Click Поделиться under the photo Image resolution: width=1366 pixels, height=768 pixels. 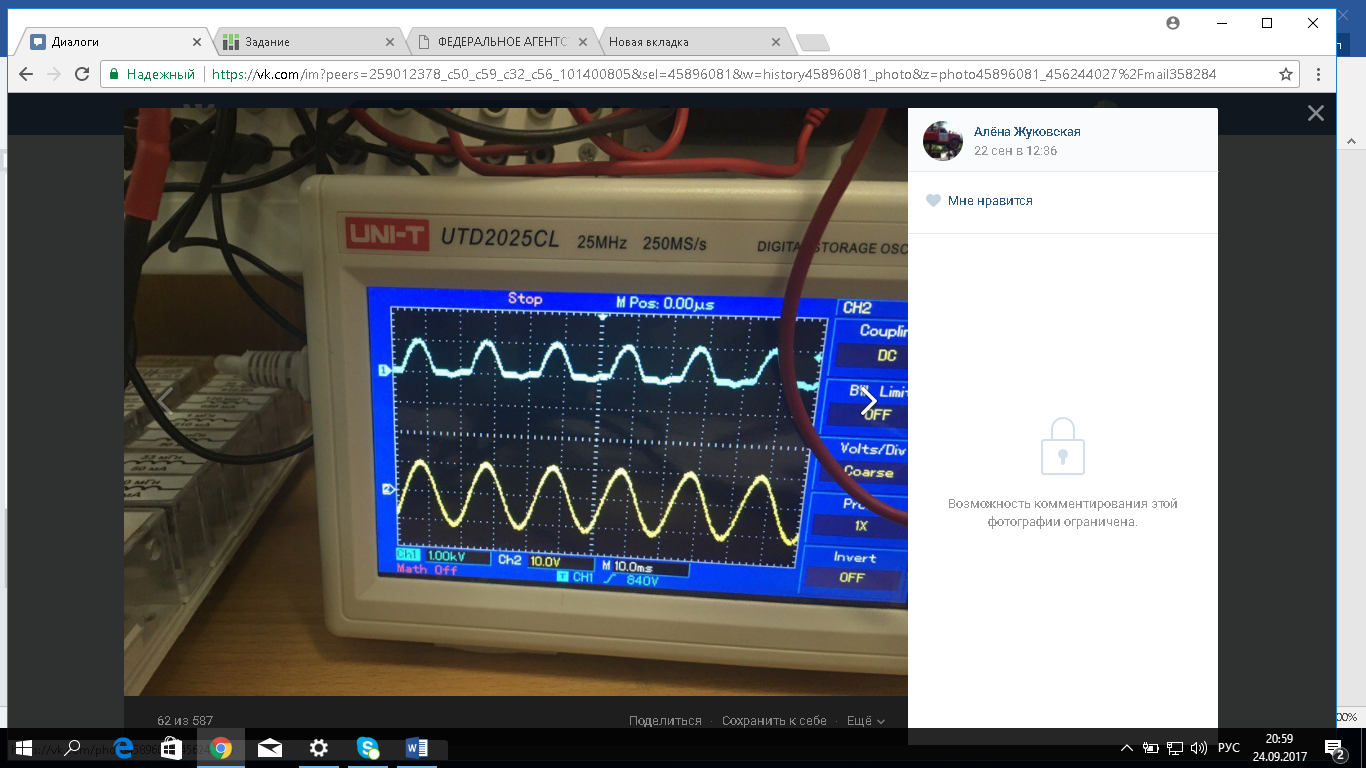(665, 720)
